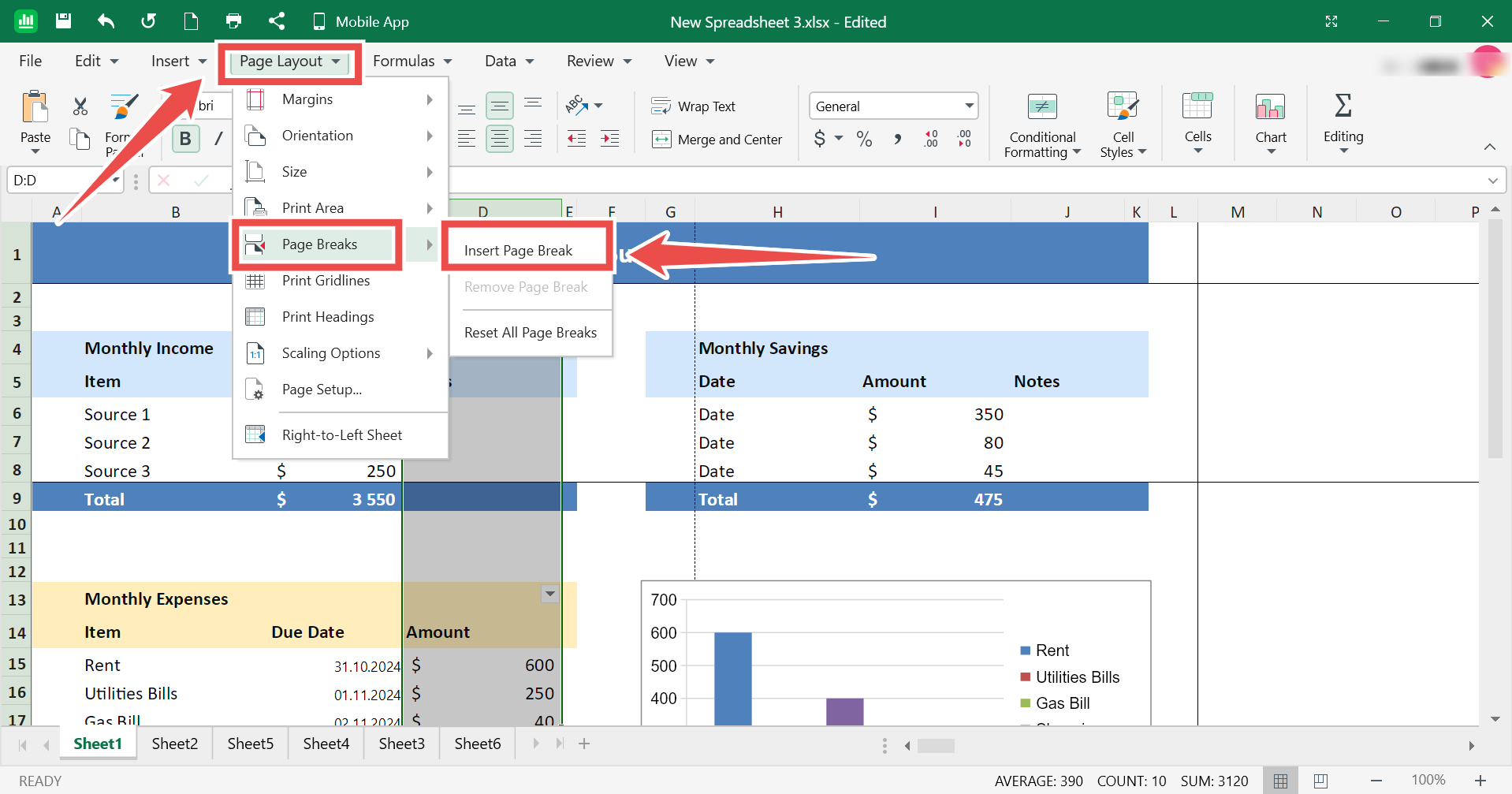Screen dimensions: 1512x794
Task: Click the Redo icon
Action: pyautogui.click(x=148, y=21)
